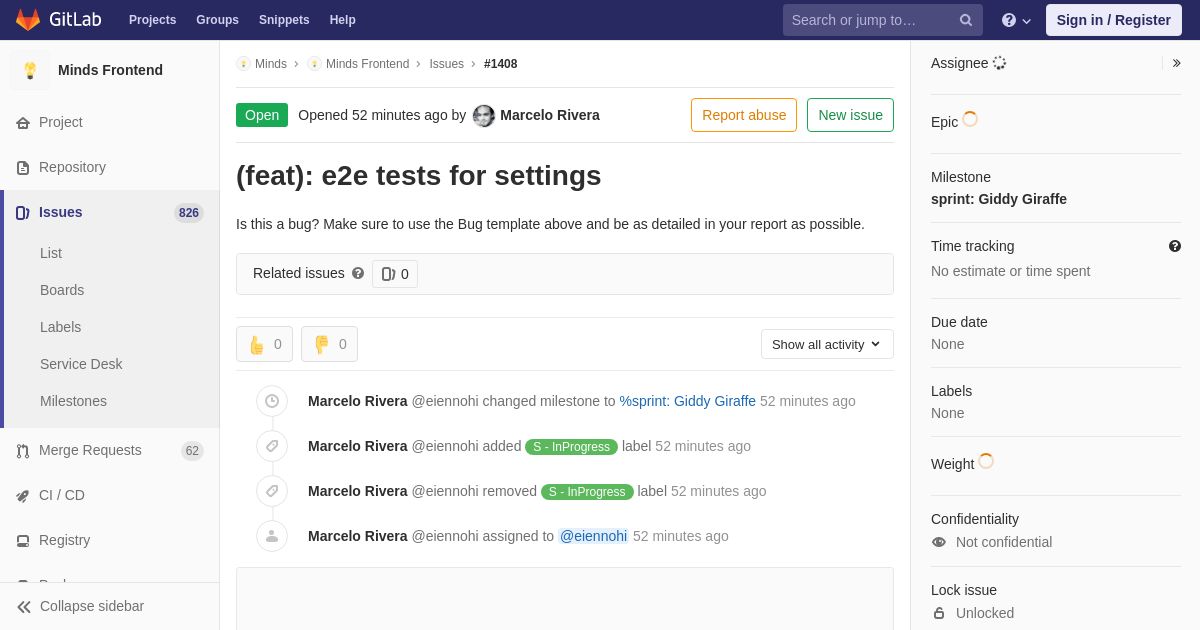Collapse the right issue sidebar
The width and height of the screenshot is (1200, 630).
(x=1176, y=63)
